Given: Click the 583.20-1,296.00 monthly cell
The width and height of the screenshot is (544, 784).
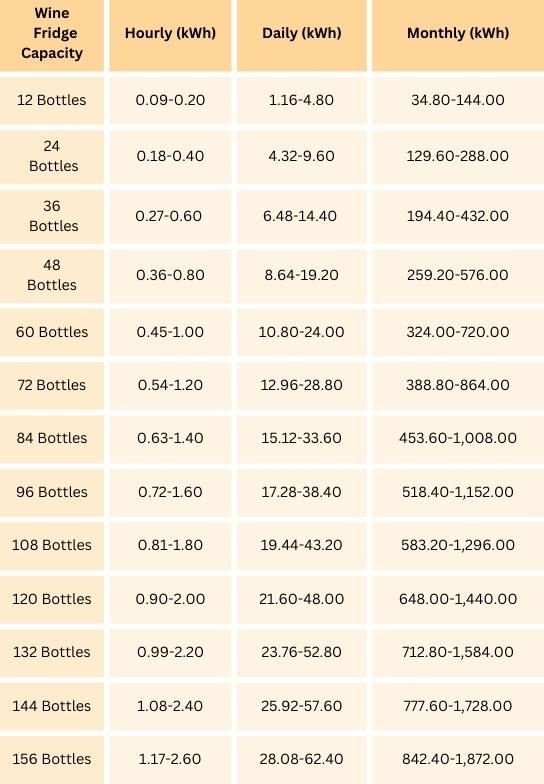Looking at the screenshot, I should click(x=458, y=545).
